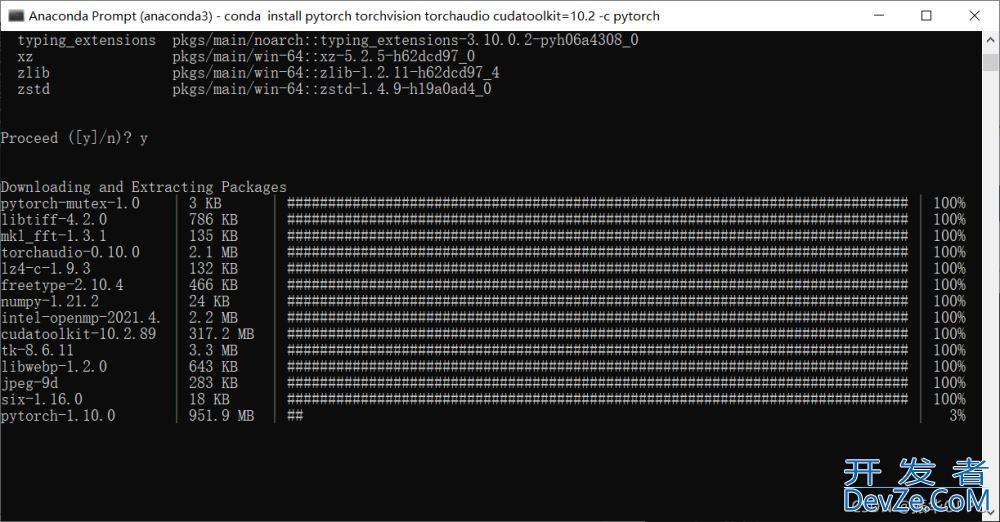Click the libtiff-4.2.0 package name
Screen dimensions: 1000x522
tap(54, 220)
